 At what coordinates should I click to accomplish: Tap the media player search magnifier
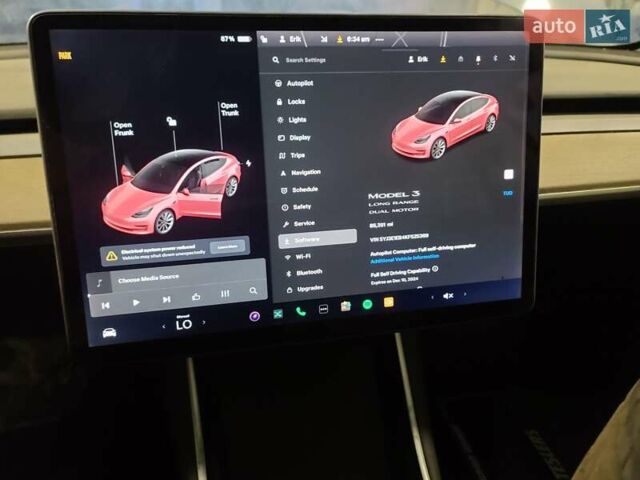click(x=253, y=292)
